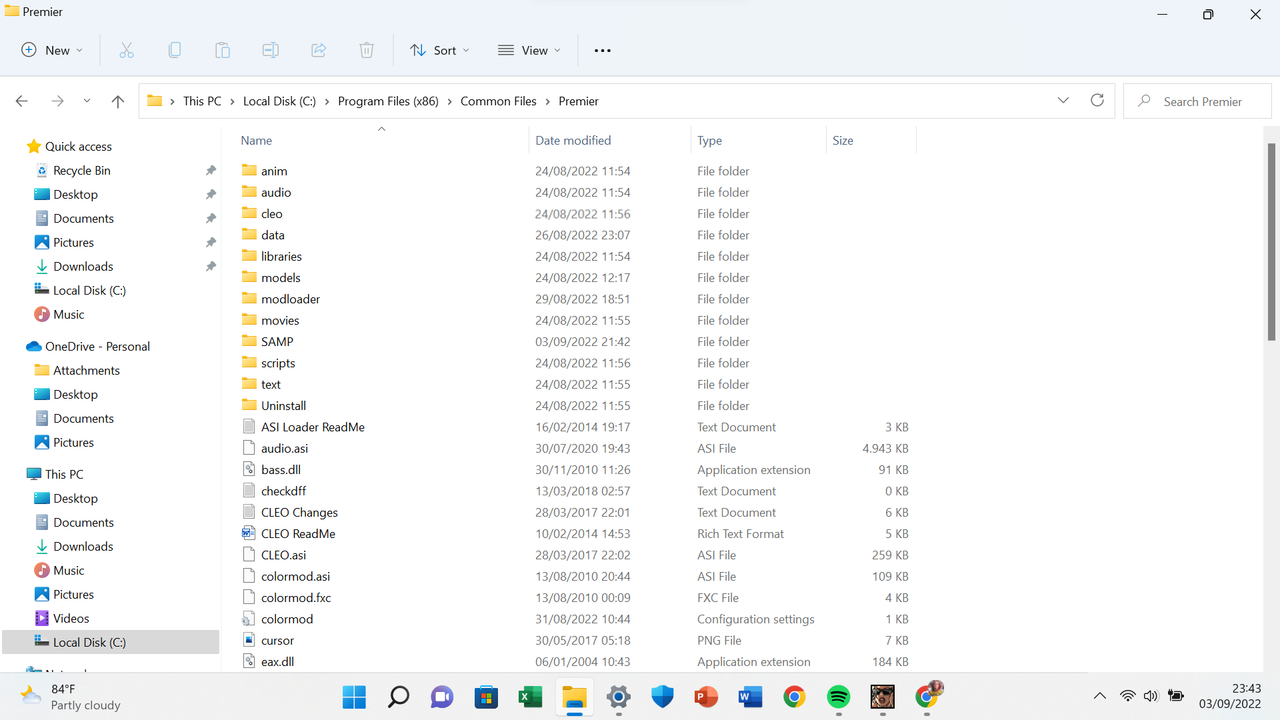Sort by the Name column header
The height and width of the screenshot is (720, 1280).
[256, 141]
